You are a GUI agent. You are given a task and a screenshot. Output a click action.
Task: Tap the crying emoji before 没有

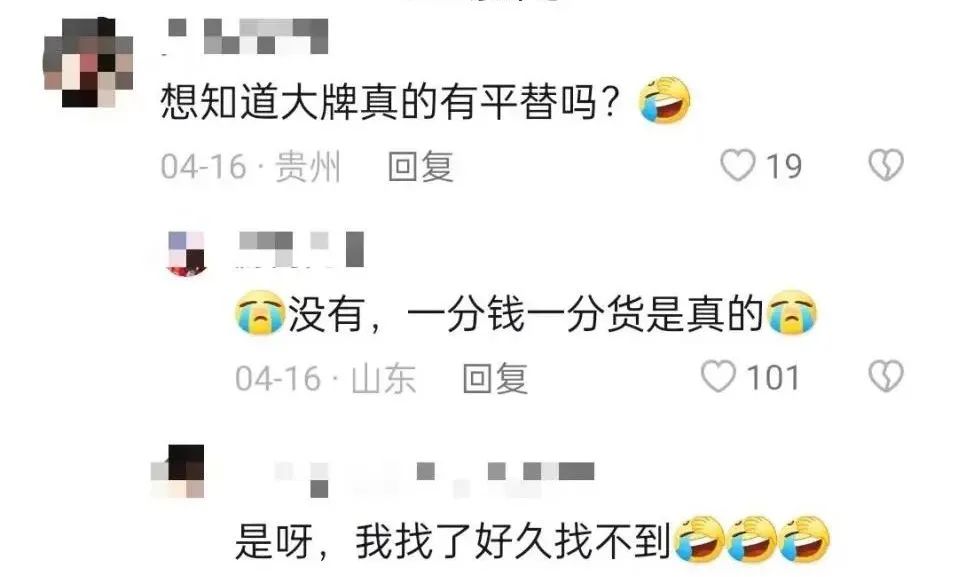[x=260, y=313]
